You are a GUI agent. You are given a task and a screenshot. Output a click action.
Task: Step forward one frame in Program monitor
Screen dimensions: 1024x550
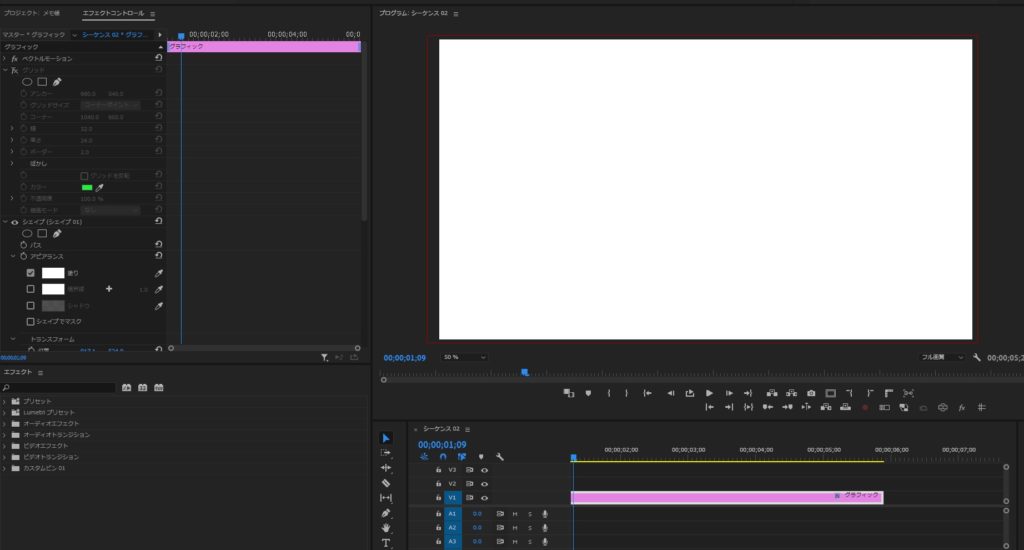(x=729, y=393)
